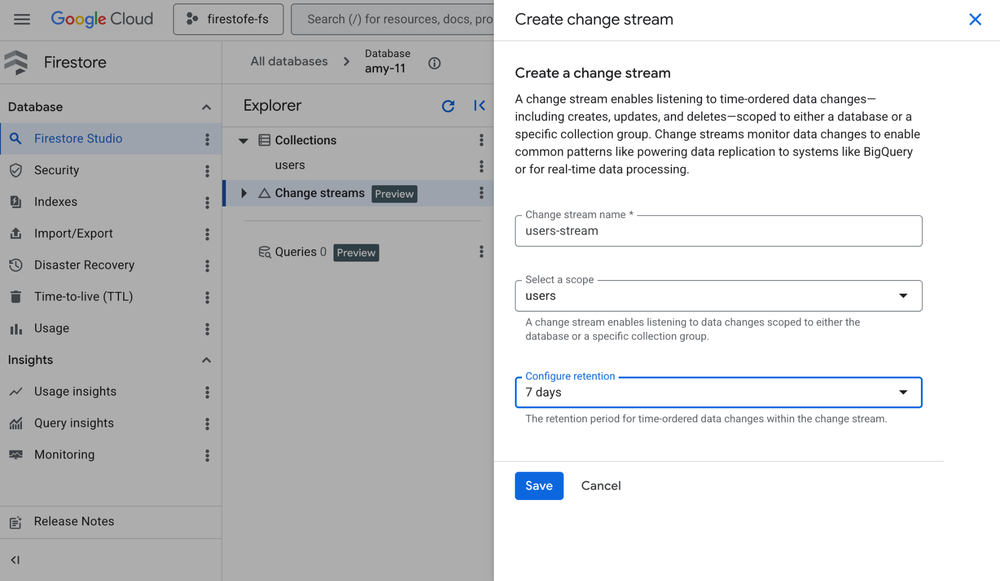
Task: Collapse the Insights section
Action: 206,360
